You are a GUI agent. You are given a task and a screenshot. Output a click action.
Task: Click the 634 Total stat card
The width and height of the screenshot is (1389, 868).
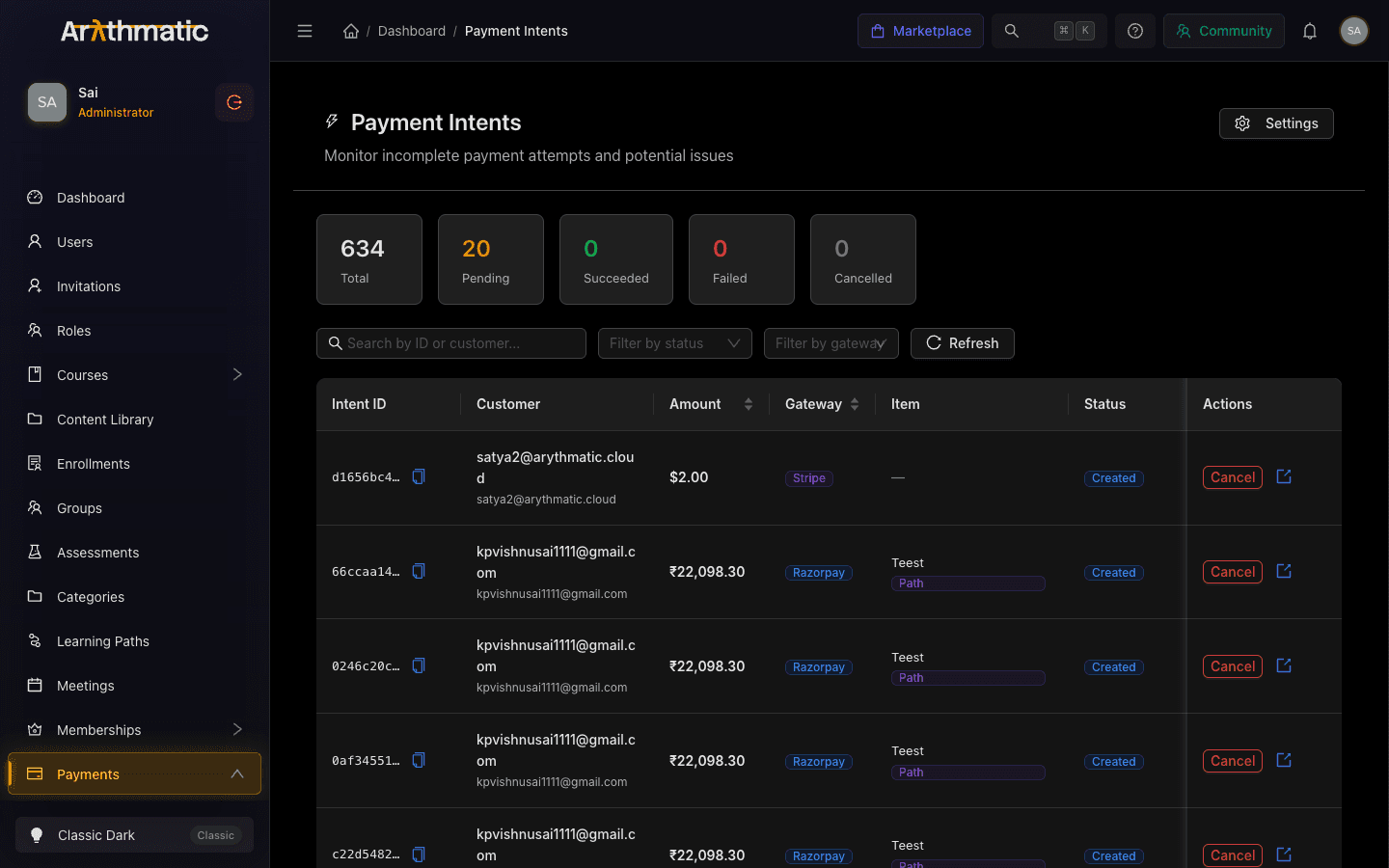(x=369, y=259)
